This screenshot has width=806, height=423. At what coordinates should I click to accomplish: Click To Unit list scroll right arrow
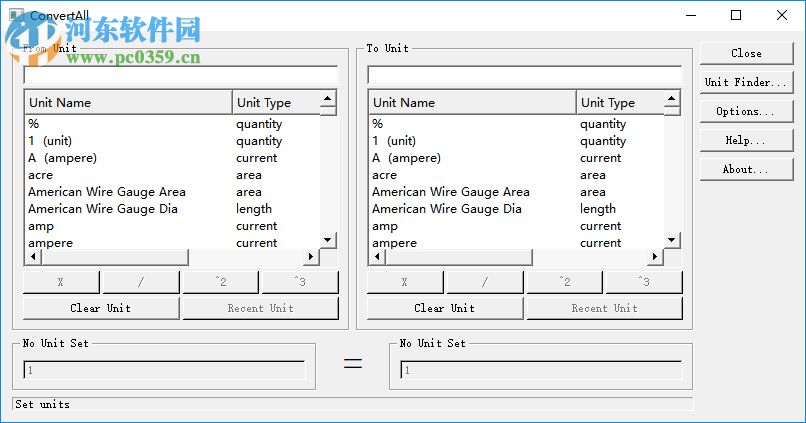tap(655, 256)
